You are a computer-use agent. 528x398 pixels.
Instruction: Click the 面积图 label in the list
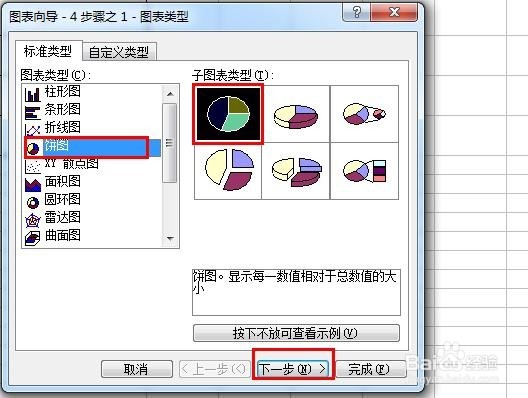click(x=63, y=181)
